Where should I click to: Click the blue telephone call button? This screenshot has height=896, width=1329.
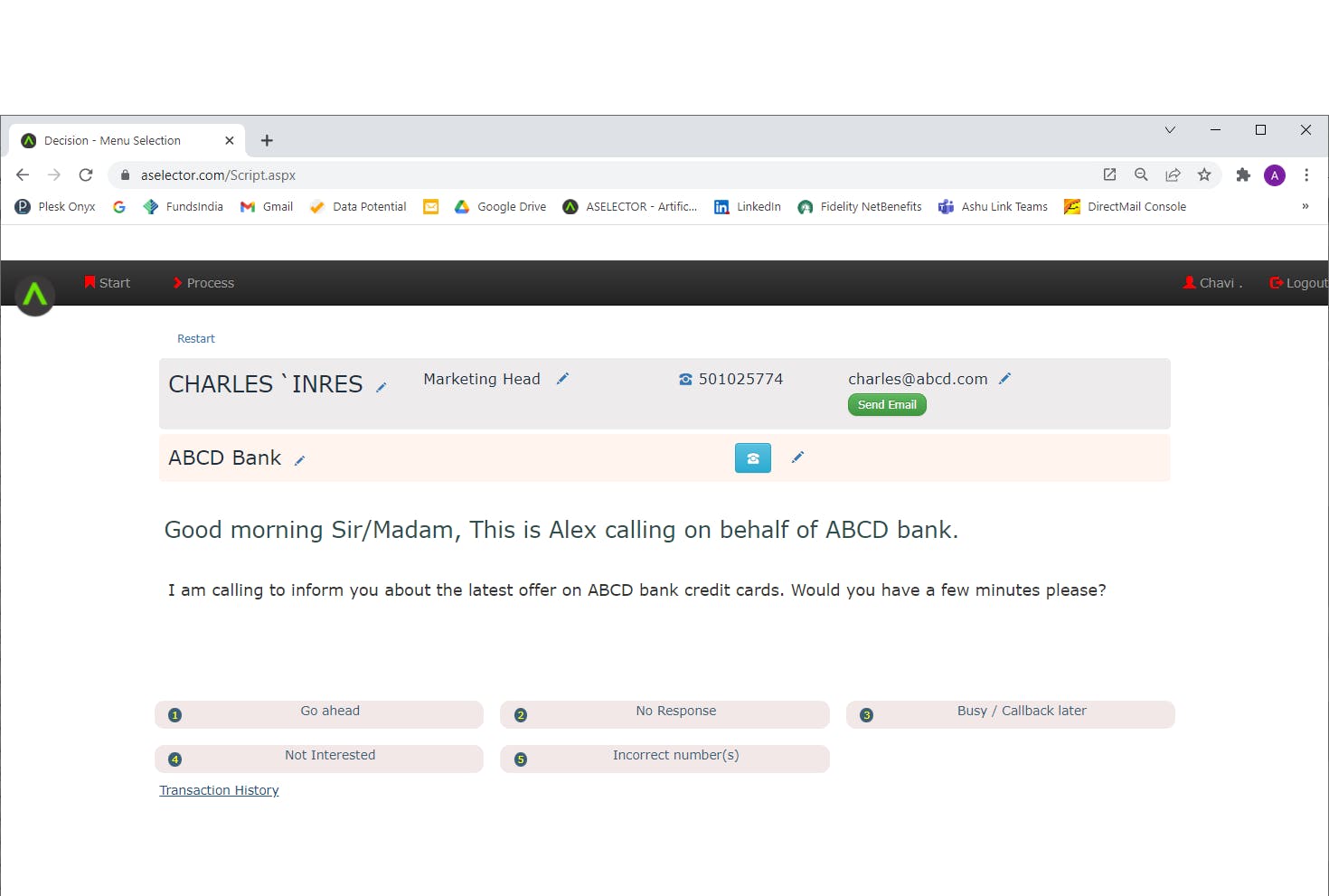753,458
